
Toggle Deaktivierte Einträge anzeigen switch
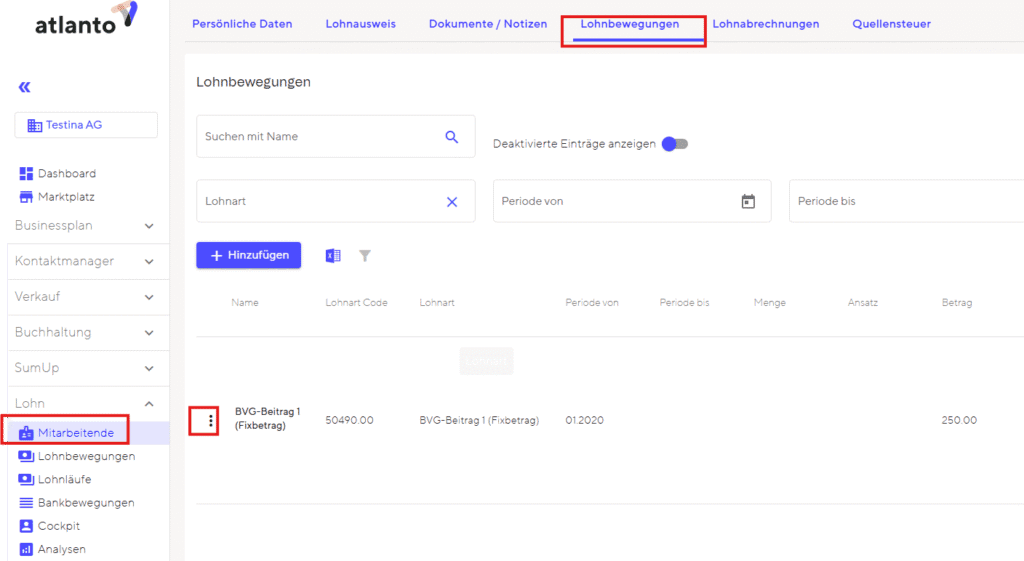click(x=675, y=144)
